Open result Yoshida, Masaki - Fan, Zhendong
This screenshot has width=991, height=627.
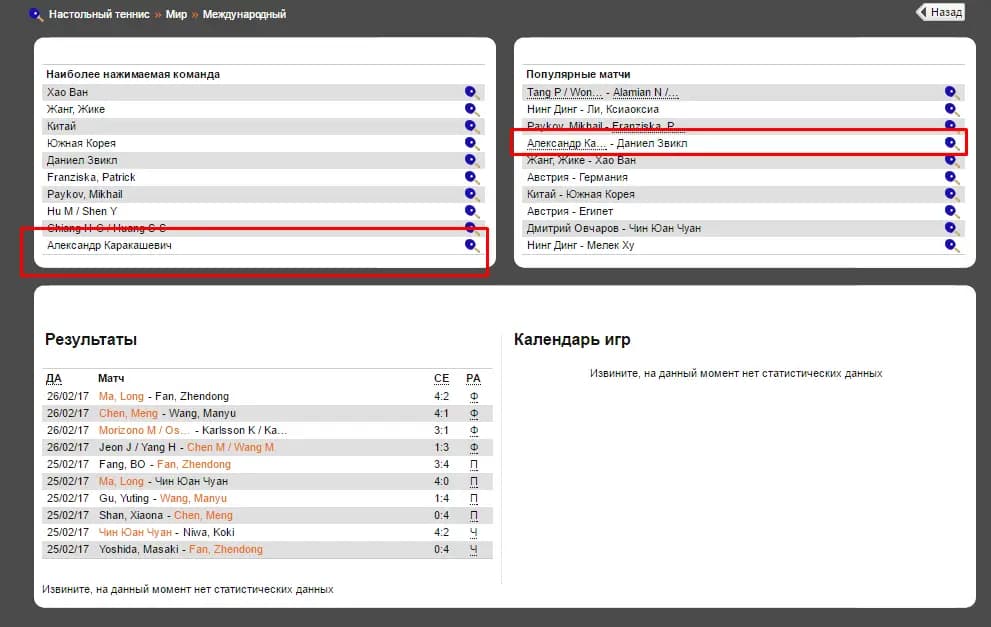pyautogui.click(x=180, y=550)
